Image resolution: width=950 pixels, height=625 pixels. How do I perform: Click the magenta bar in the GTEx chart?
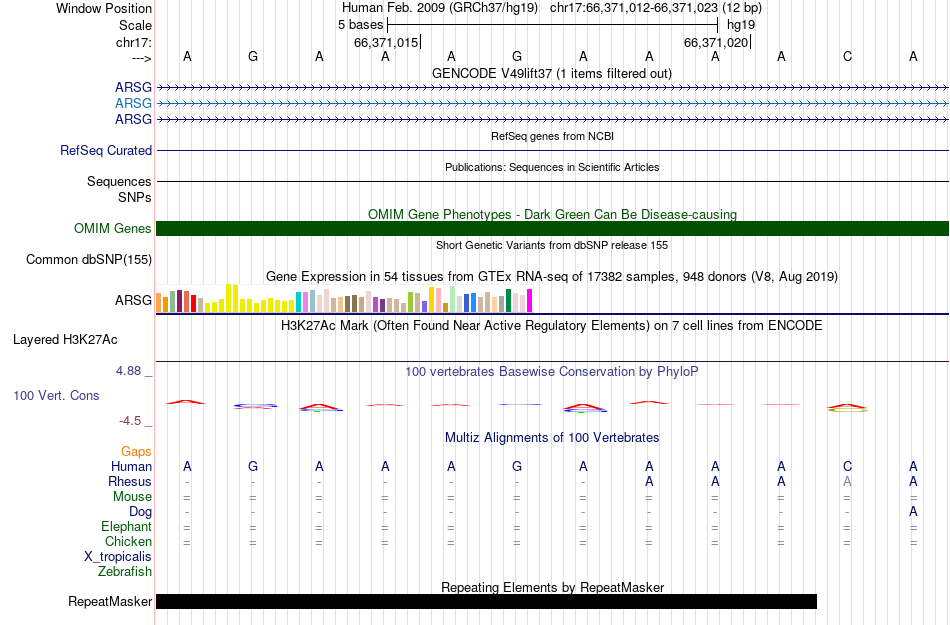529,301
